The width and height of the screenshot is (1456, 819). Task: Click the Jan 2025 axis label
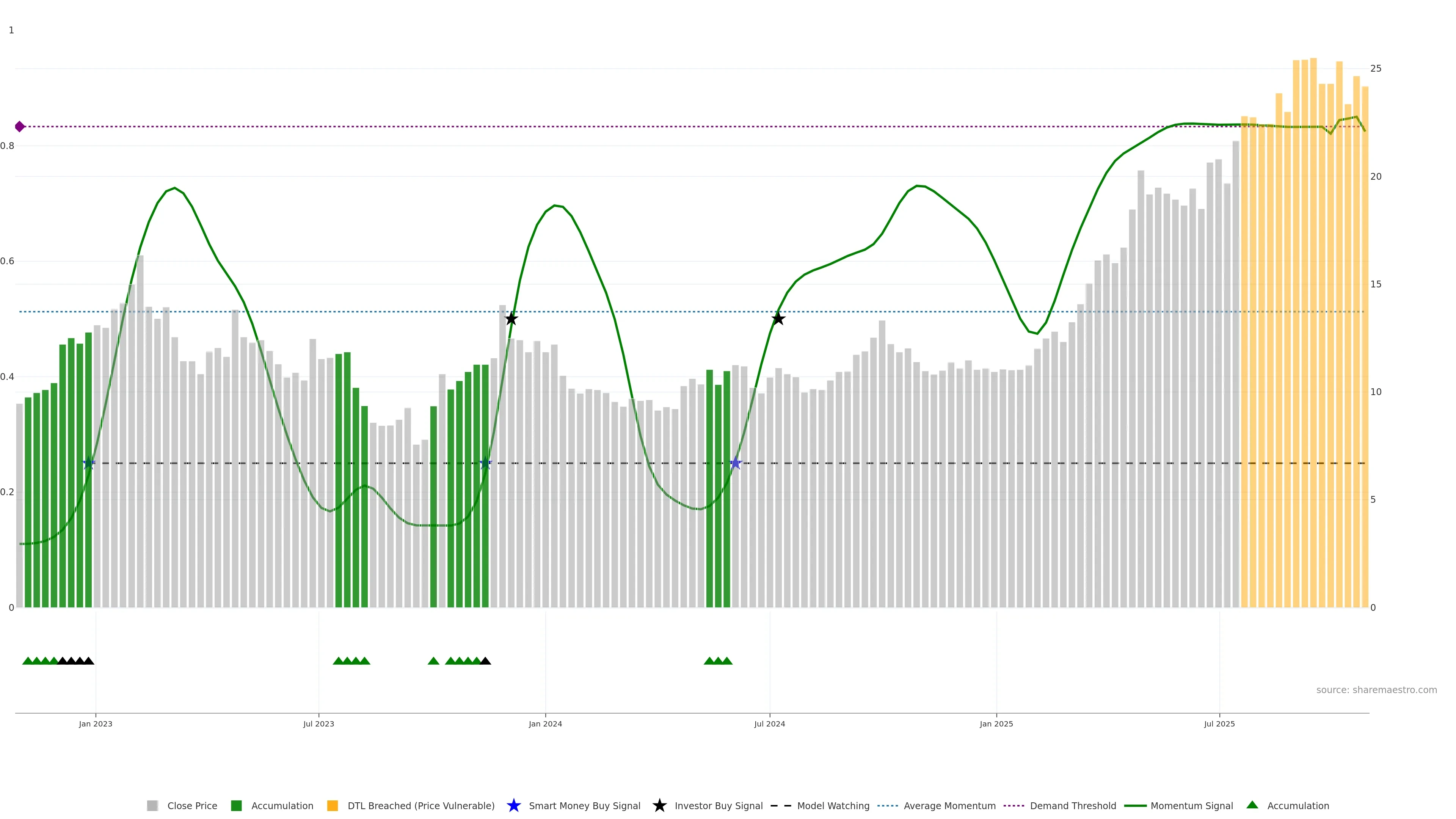996,724
